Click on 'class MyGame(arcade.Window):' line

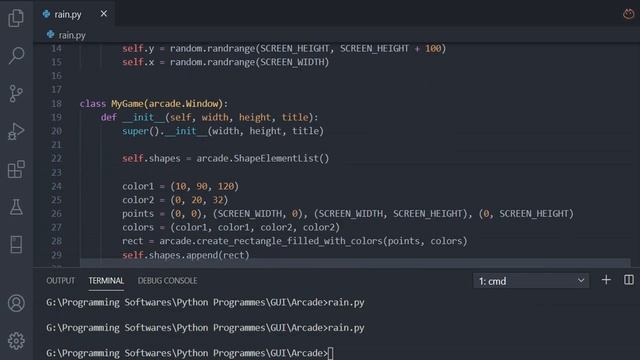pyautogui.click(x=154, y=104)
